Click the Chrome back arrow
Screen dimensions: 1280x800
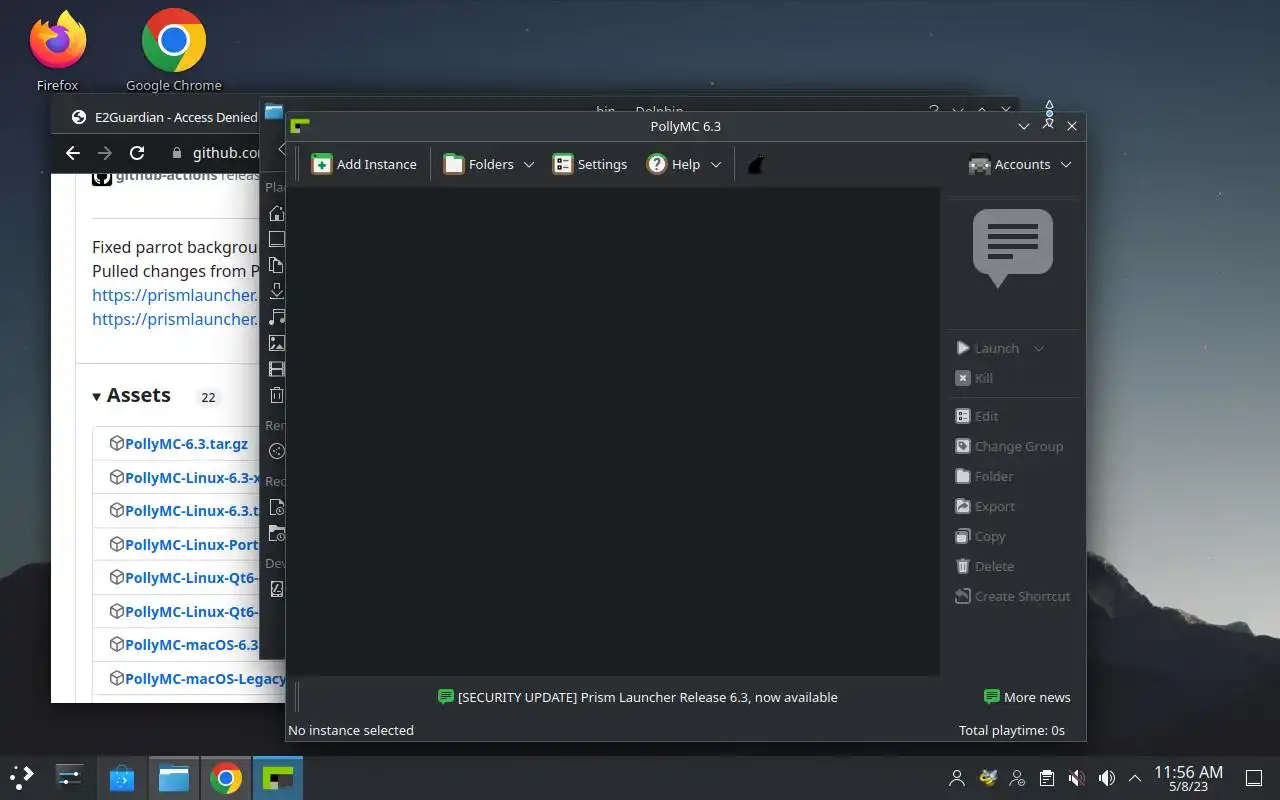pyautogui.click(x=72, y=153)
